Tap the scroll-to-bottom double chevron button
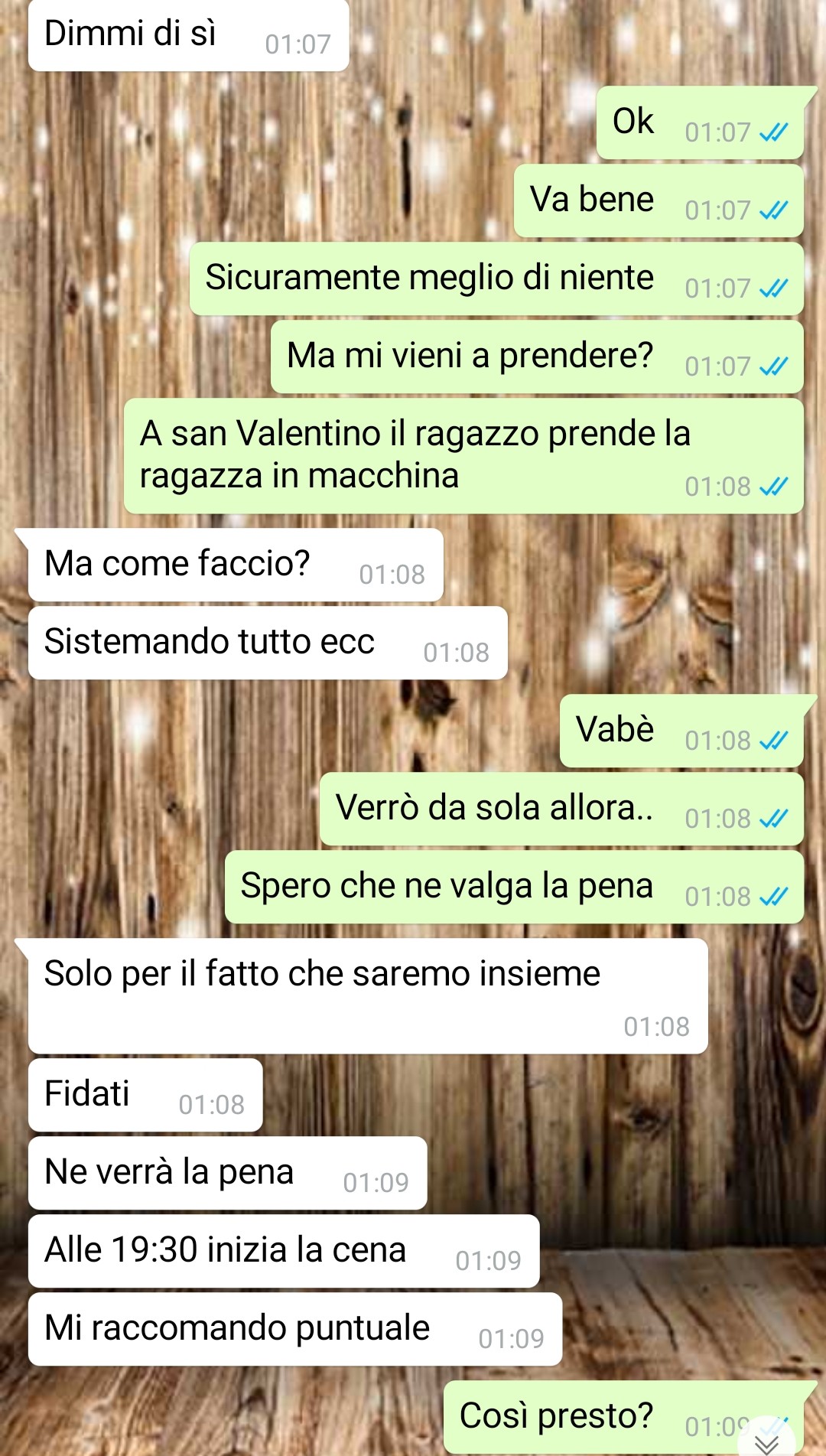 point(767,1440)
